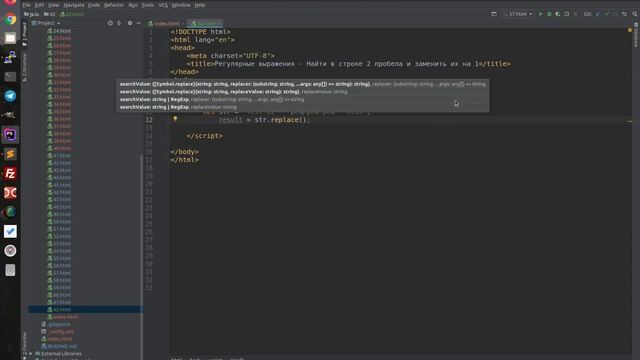Viewport: 640px width, 360px height.
Task: Open Double Commander from the dock
Action: click(x=10, y=193)
